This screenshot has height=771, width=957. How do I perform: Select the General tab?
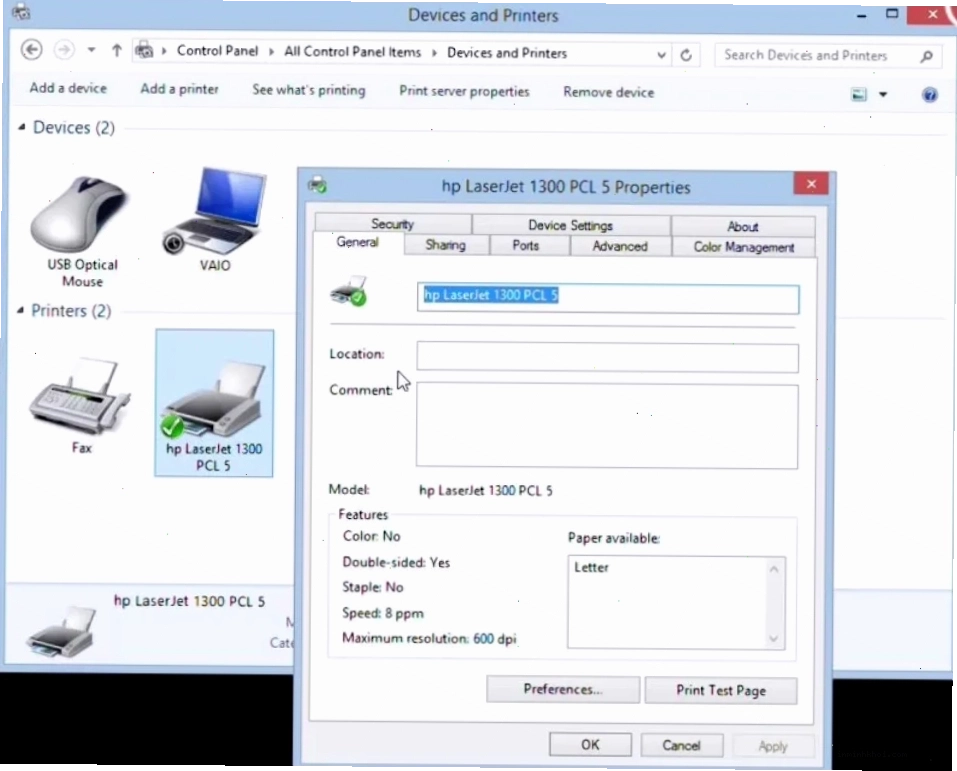click(x=358, y=242)
